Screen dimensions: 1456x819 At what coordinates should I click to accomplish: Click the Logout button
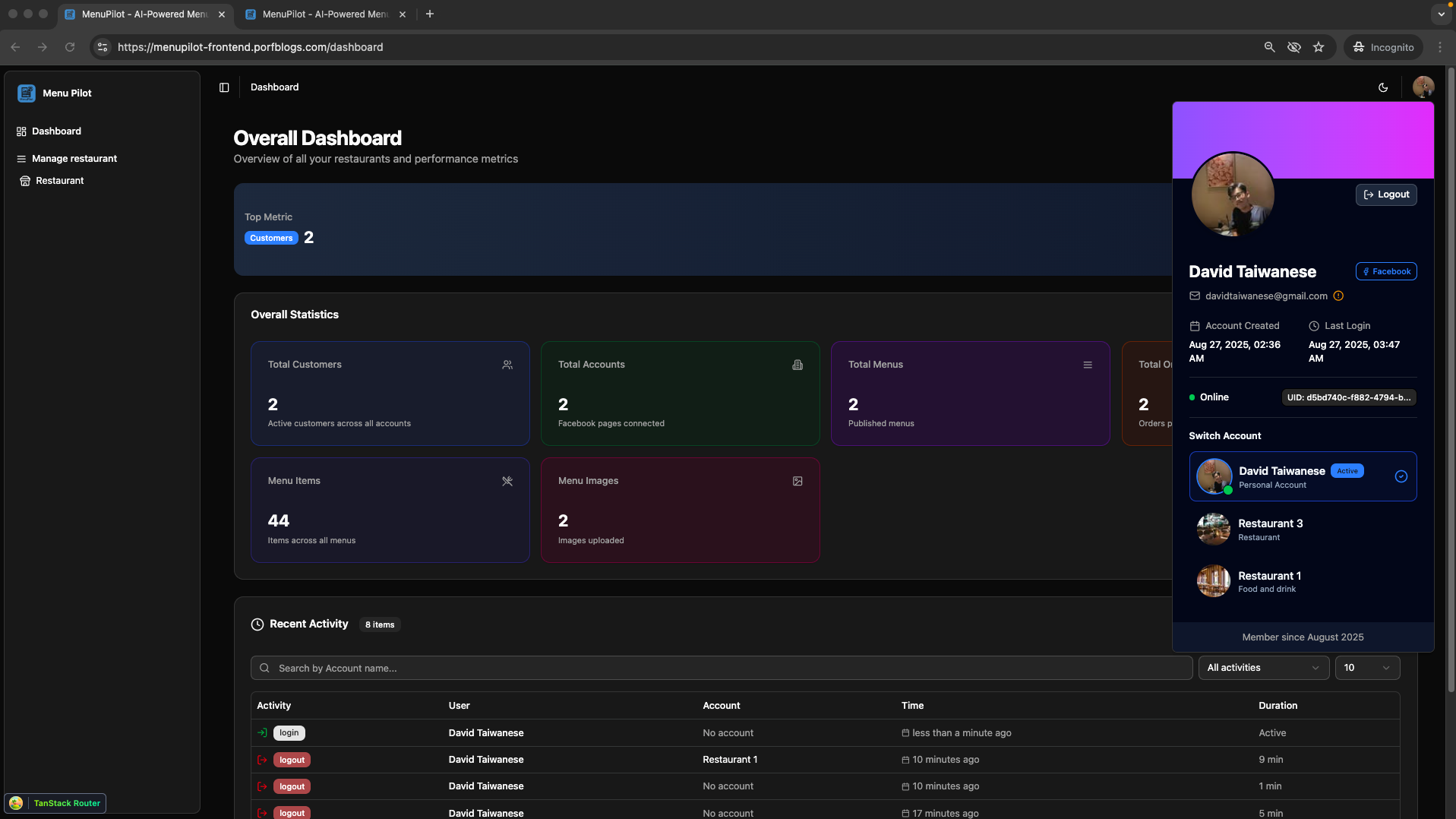click(1386, 194)
